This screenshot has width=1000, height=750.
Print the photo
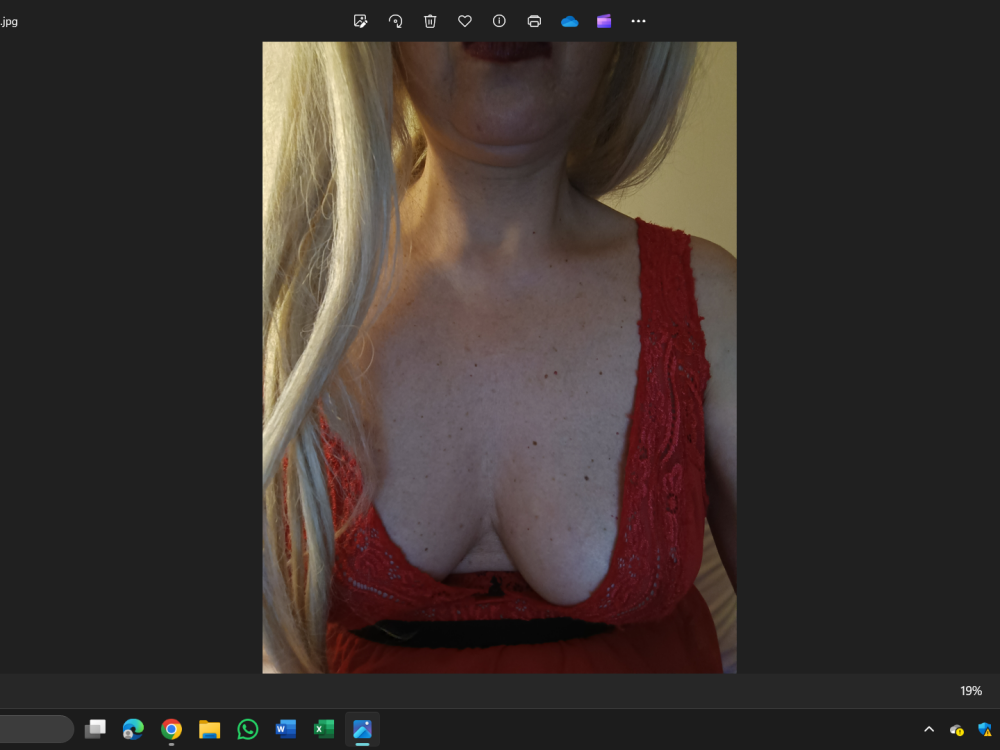[x=534, y=21]
